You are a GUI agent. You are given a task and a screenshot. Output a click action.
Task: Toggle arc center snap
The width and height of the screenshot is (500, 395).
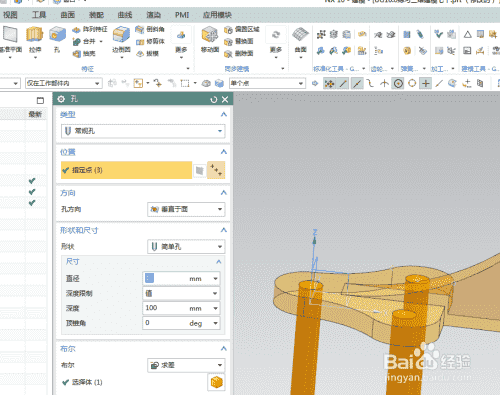(398, 83)
